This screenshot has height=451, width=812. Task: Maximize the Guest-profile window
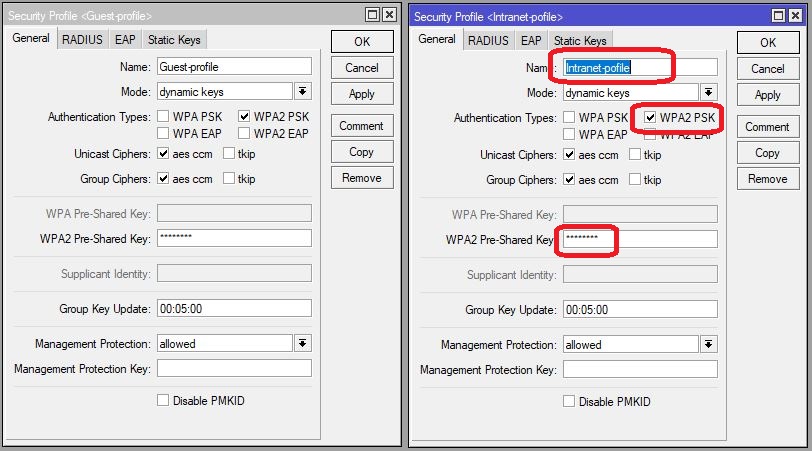tap(372, 15)
